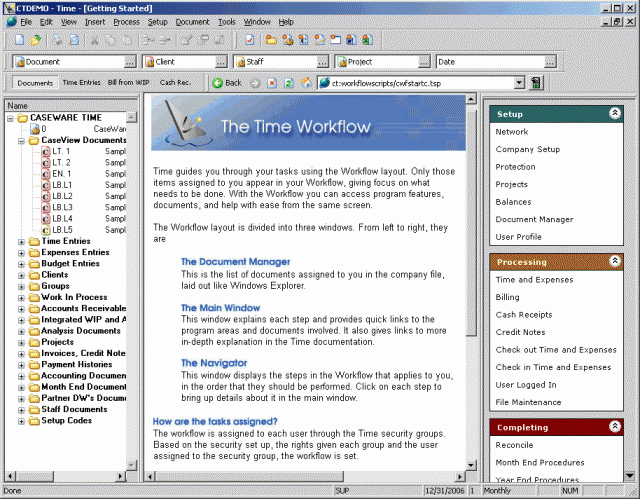640x499 pixels.
Task: Click Company Setup in Setup panel
Action: (526, 150)
